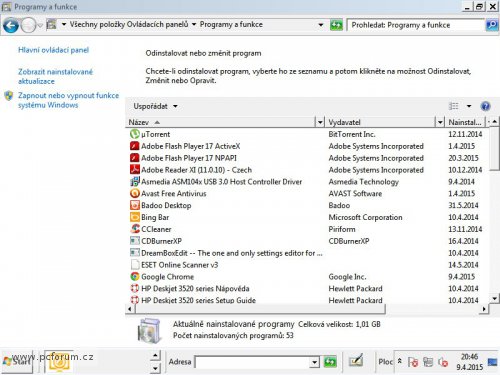Click the taskbar Adresa input field
Viewport: 500px width, 375px height.
[x=252, y=362]
